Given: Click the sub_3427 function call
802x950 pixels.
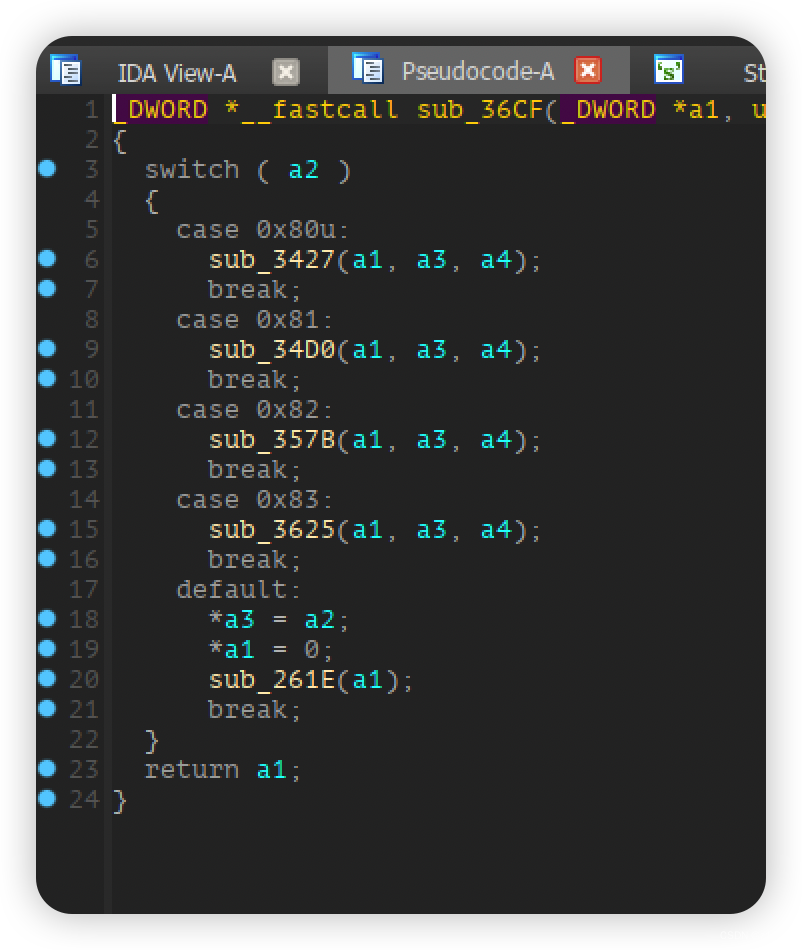Looking at the screenshot, I should [x=271, y=260].
